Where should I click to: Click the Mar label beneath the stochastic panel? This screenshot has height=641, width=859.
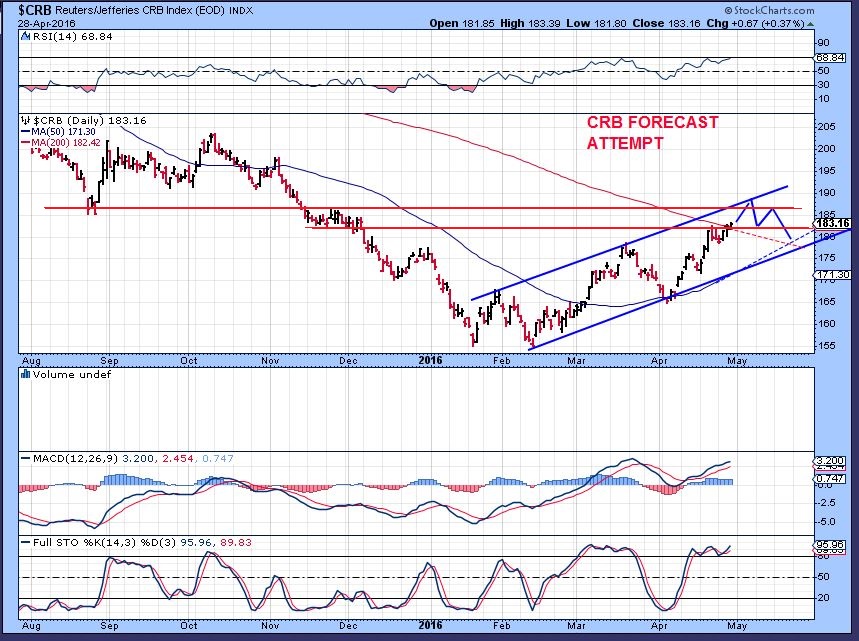point(576,625)
